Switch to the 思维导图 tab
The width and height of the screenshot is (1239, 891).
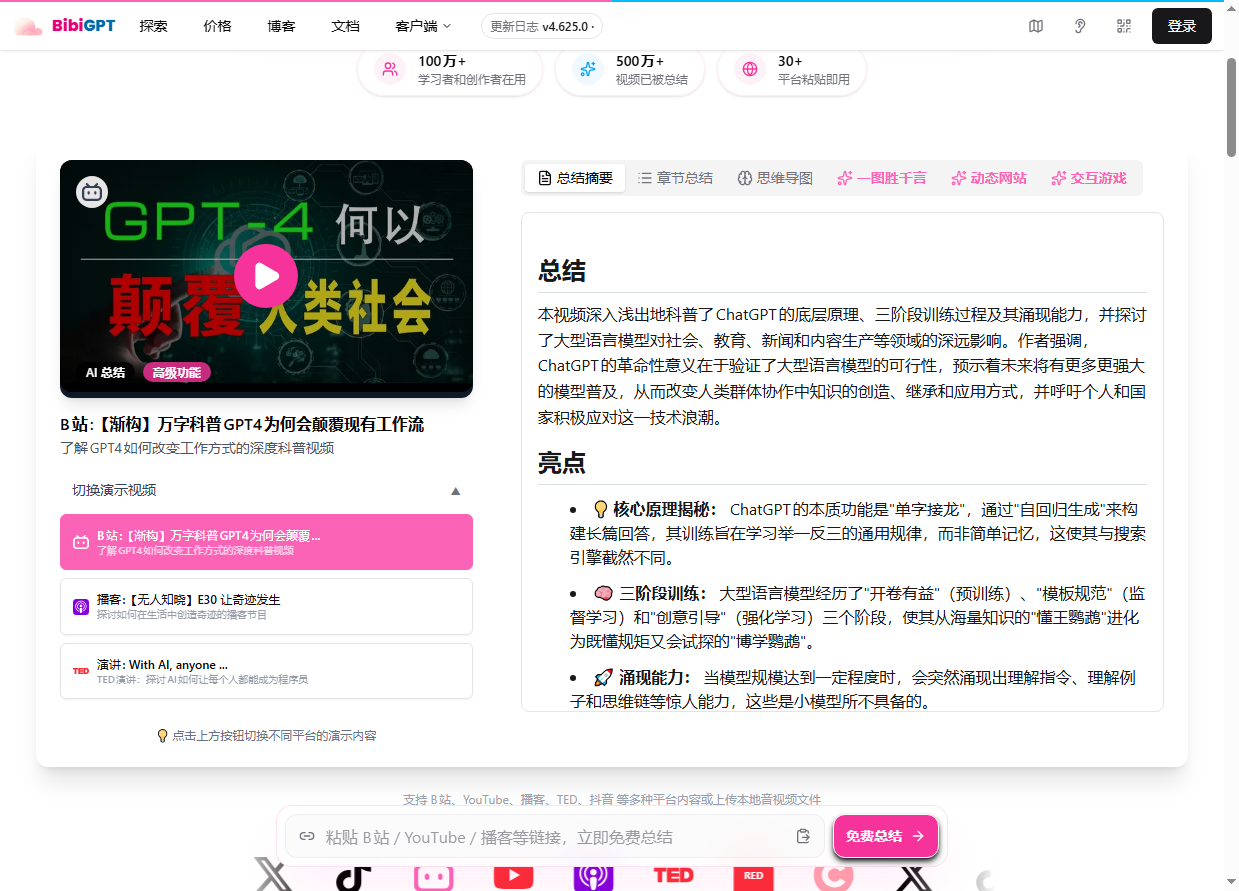click(x=775, y=178)
